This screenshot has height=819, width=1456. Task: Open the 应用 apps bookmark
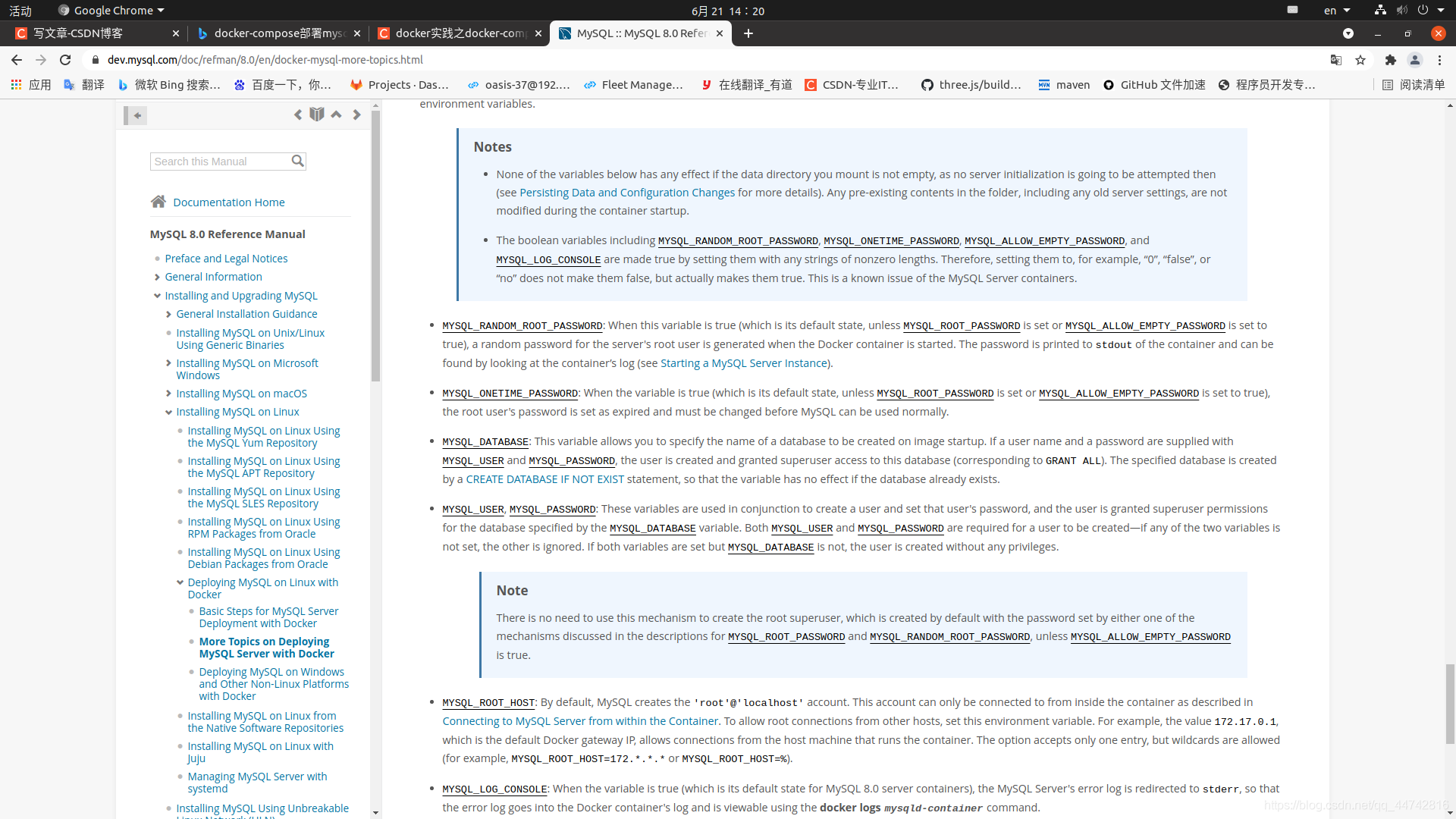point(30,85)
